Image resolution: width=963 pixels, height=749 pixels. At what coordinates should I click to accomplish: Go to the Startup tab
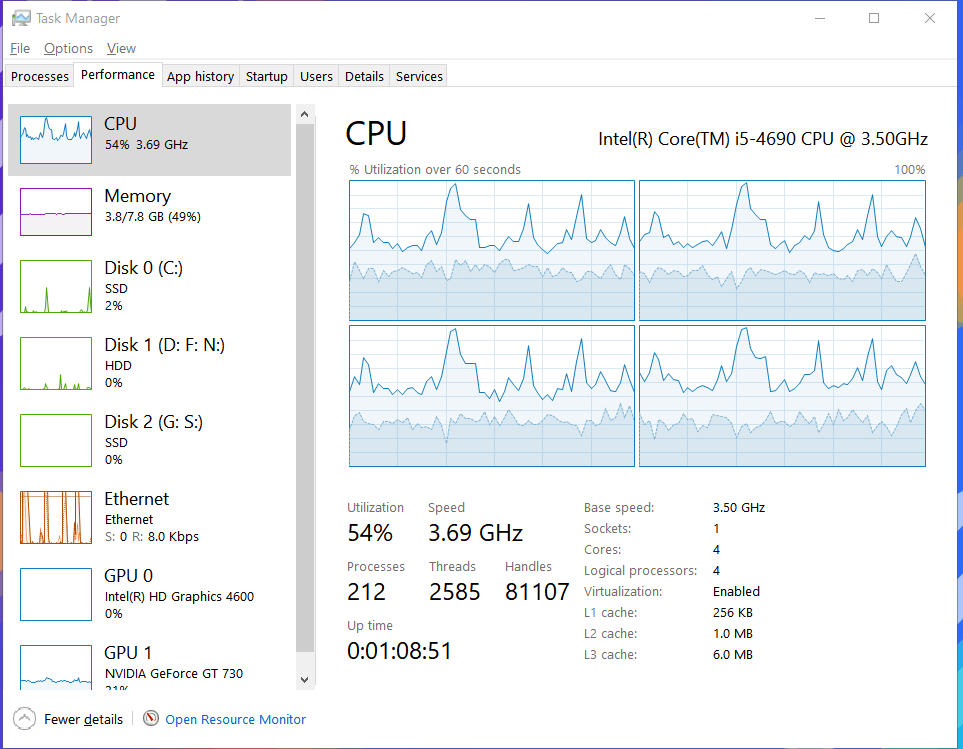[267, 76]
